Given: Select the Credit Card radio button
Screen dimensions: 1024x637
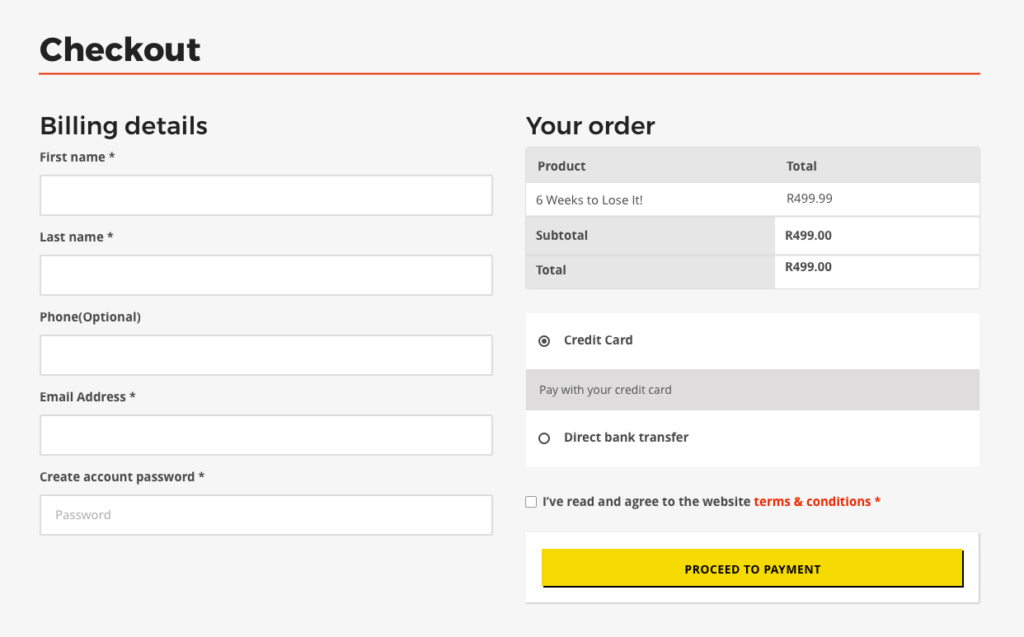Looking at the screenshot, I should [544, 341].
